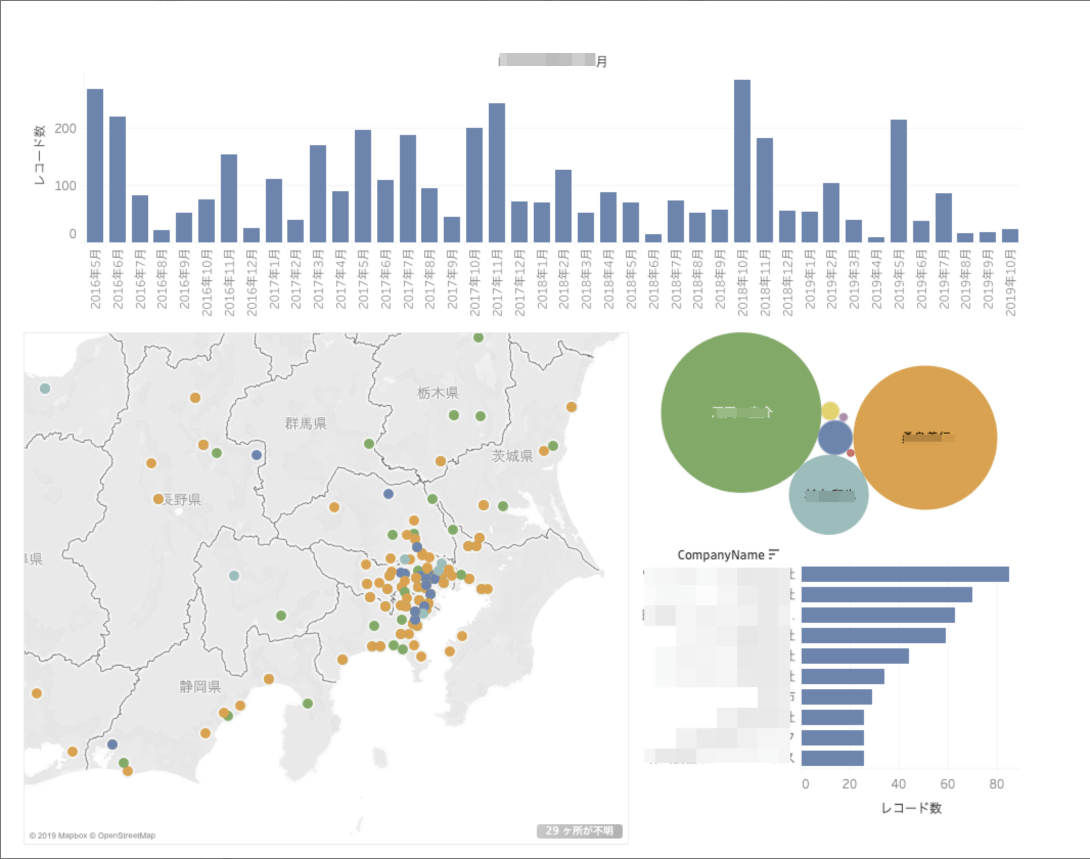
Task: Select the second-longest CompanyName bar near 70
Action: 887,594
